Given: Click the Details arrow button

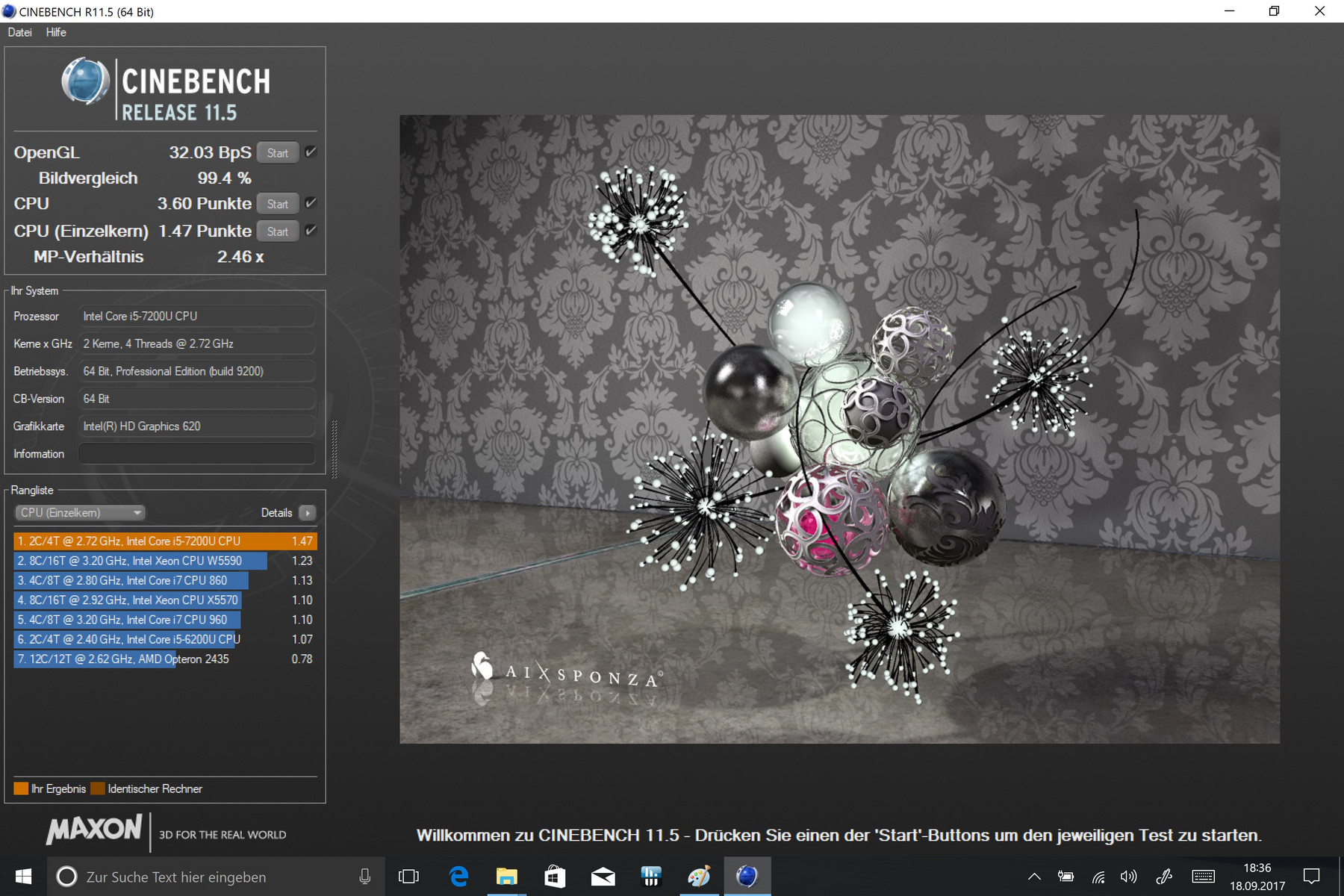Looking at the screenshot, I should [308, 513].
